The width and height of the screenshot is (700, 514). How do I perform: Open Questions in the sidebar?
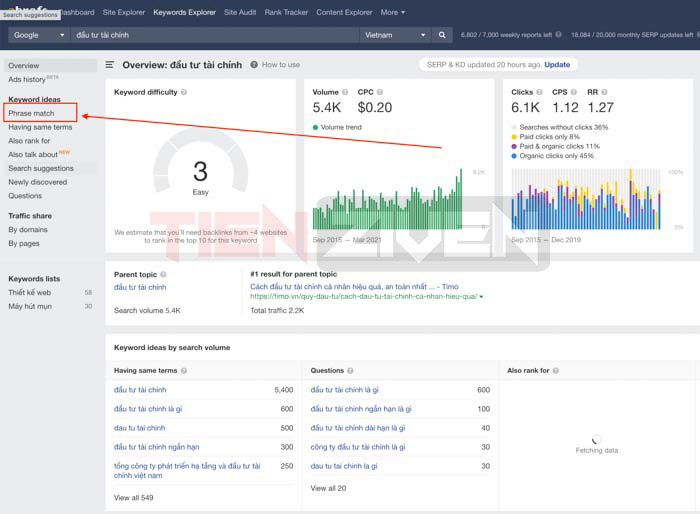25,196
